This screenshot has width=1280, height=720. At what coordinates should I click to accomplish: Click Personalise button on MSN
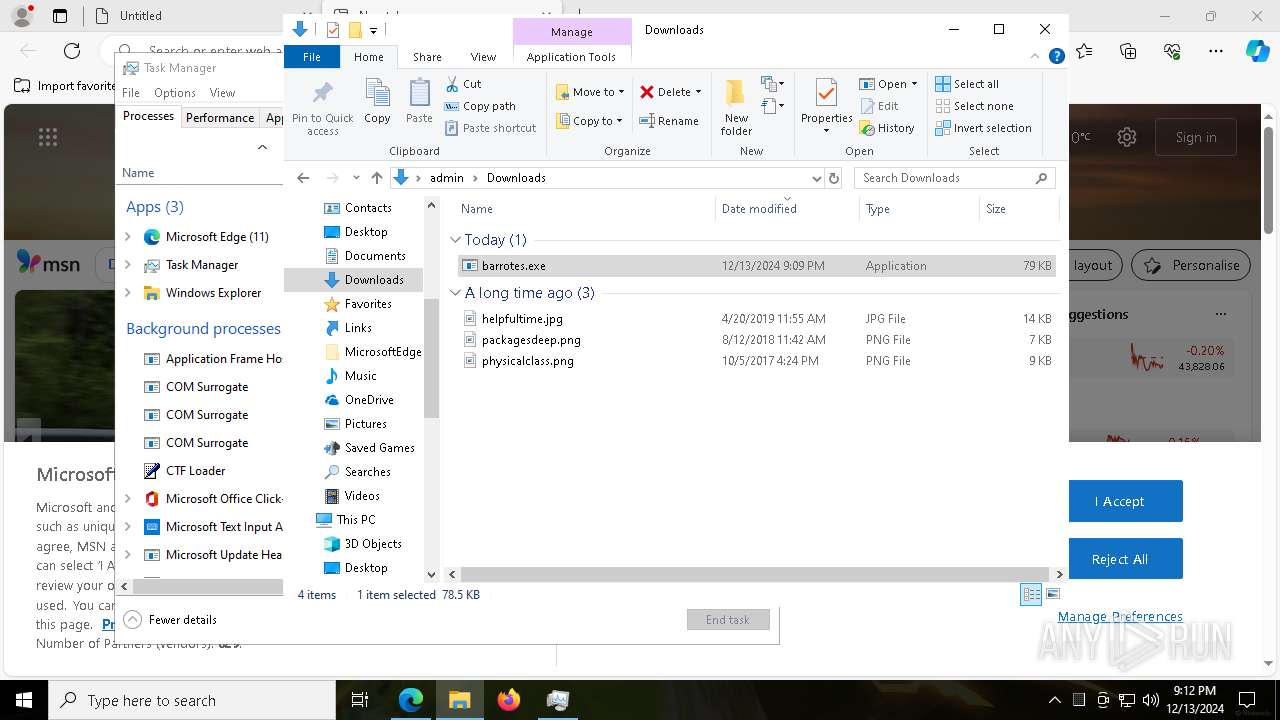coord(1192,265)
